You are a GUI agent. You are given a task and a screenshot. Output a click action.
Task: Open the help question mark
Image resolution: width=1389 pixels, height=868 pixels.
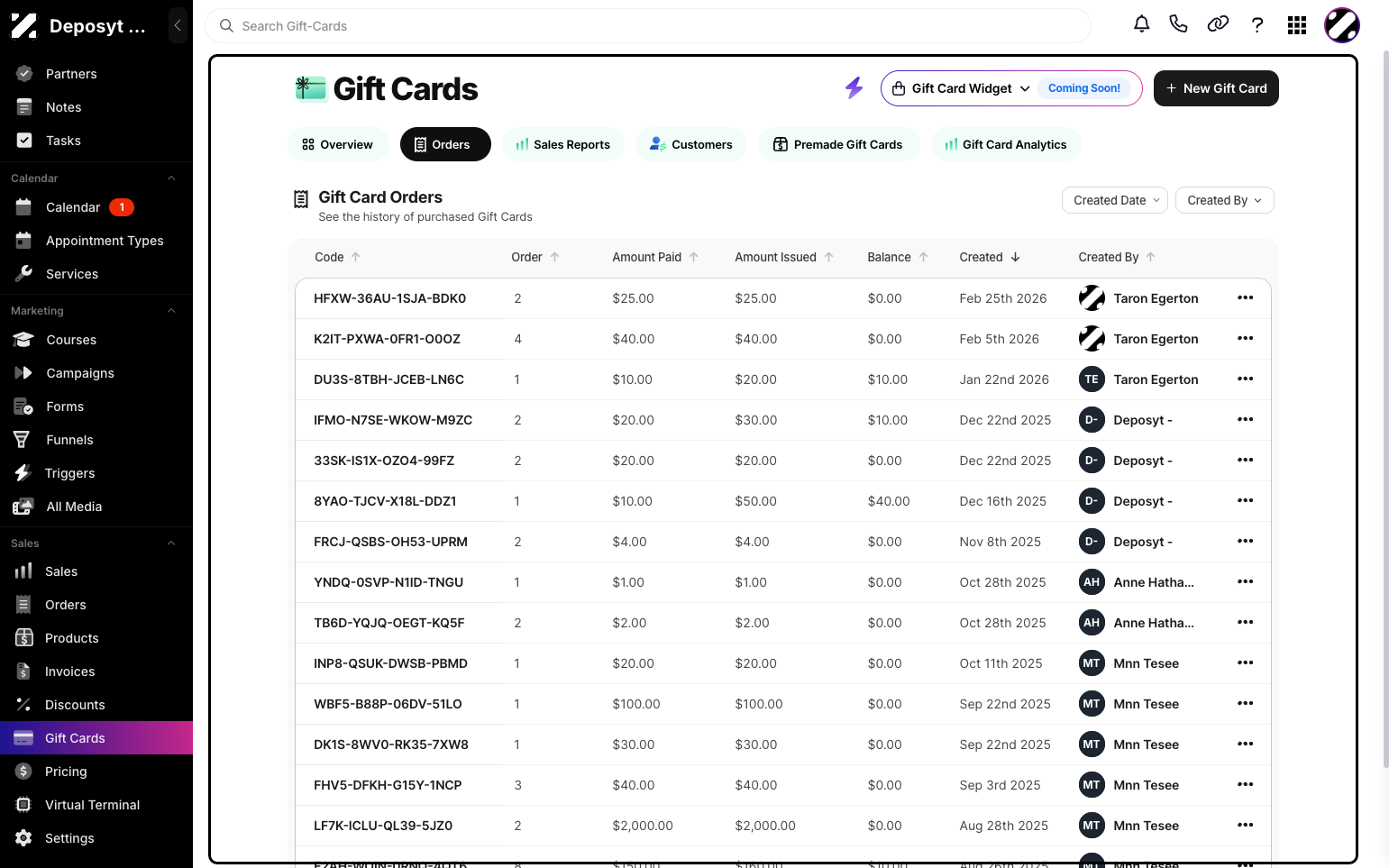[x=1257, y=25]
